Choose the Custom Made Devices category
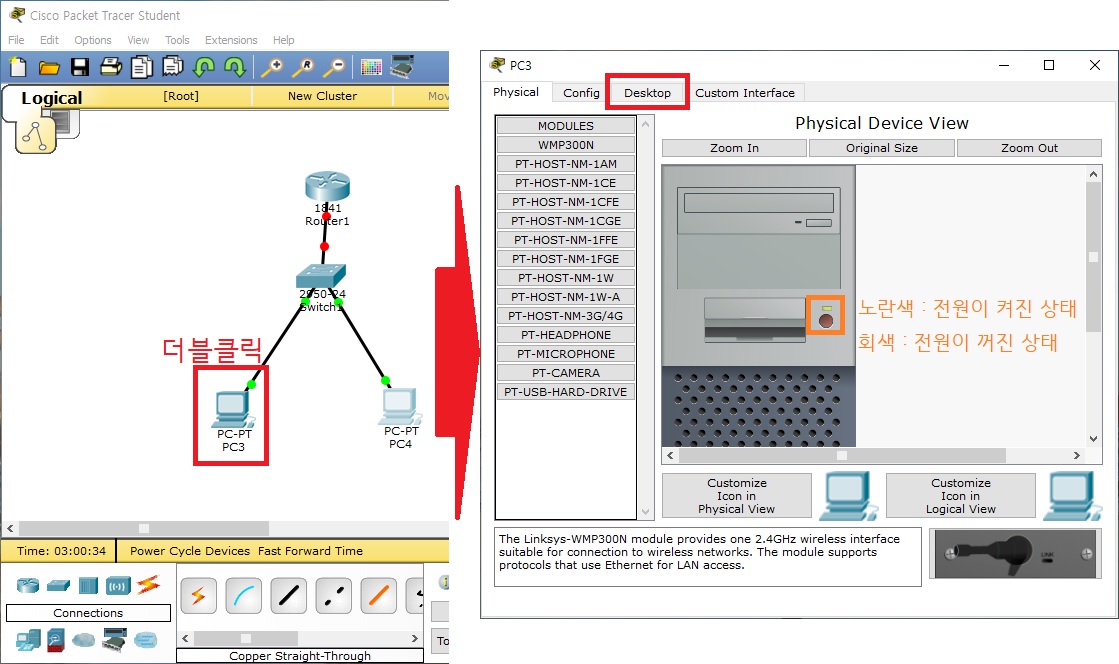This screenshot has width=1119, height=664. coord(115,639)
